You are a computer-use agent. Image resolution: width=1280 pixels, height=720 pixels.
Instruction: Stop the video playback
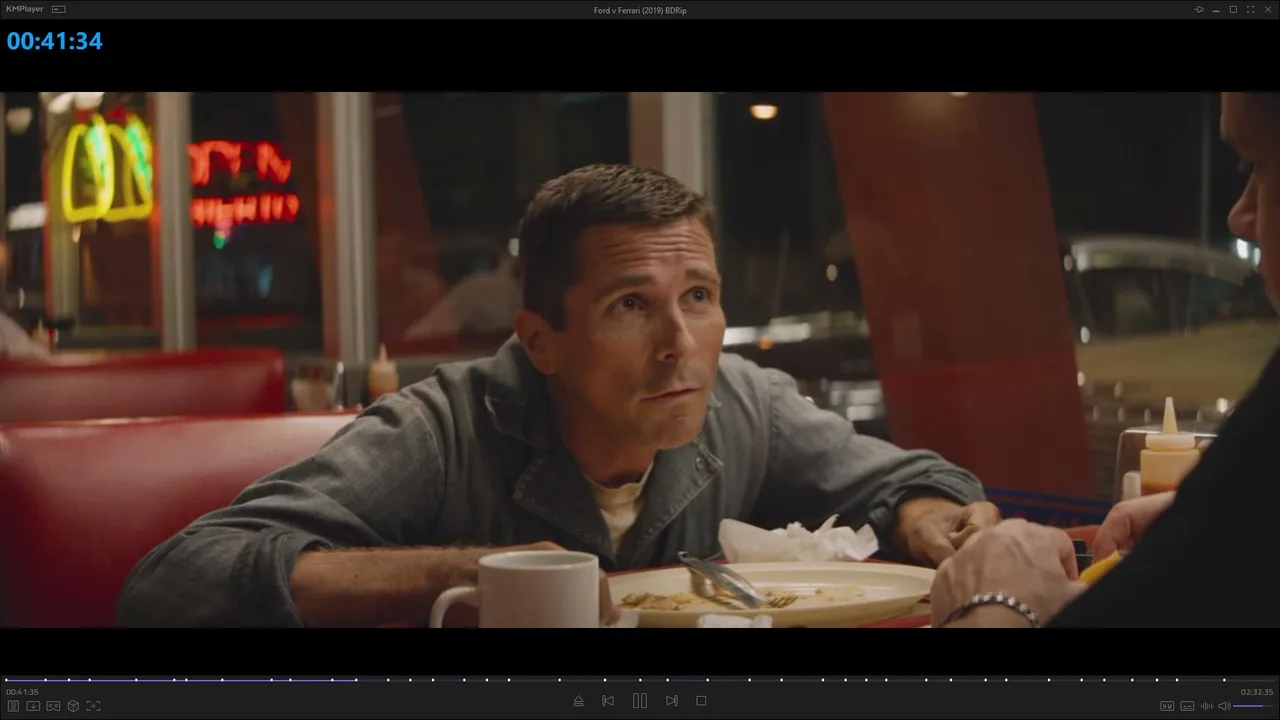(x=701, y=701)
